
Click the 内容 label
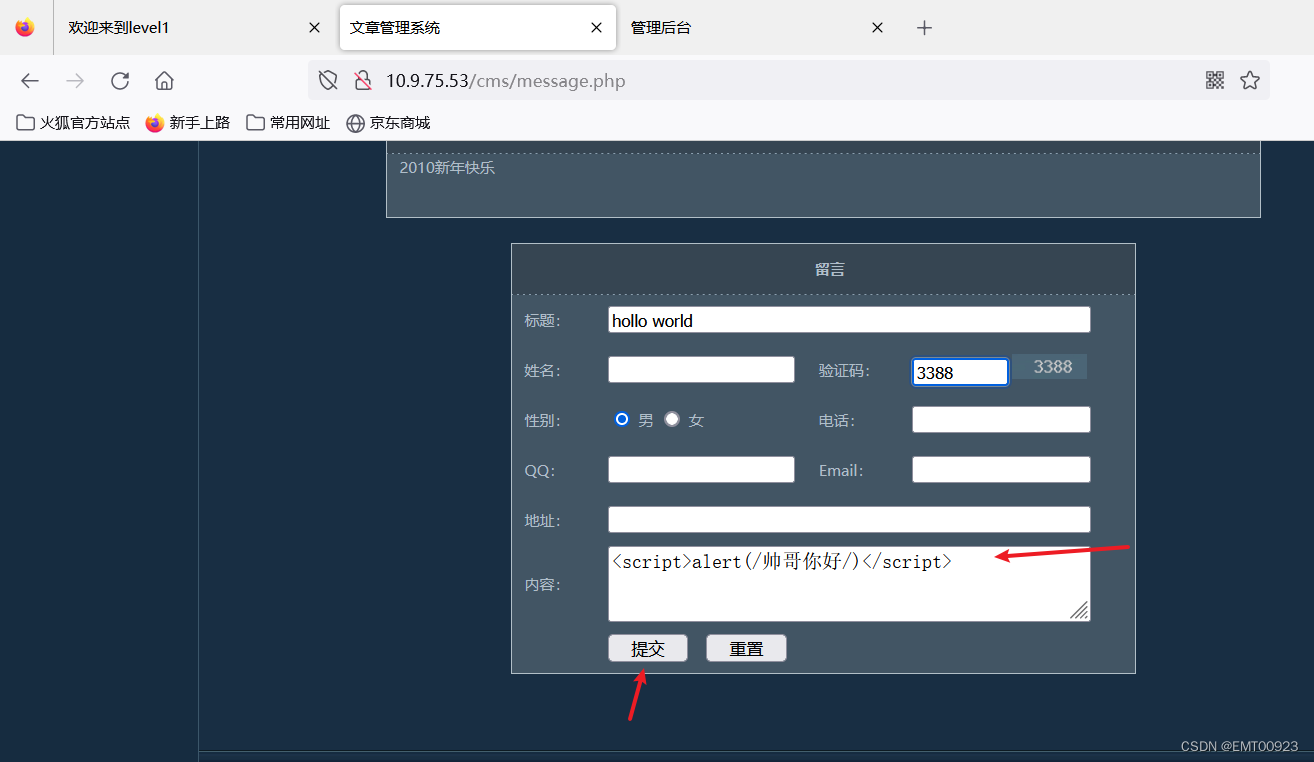tap(543, 585)
